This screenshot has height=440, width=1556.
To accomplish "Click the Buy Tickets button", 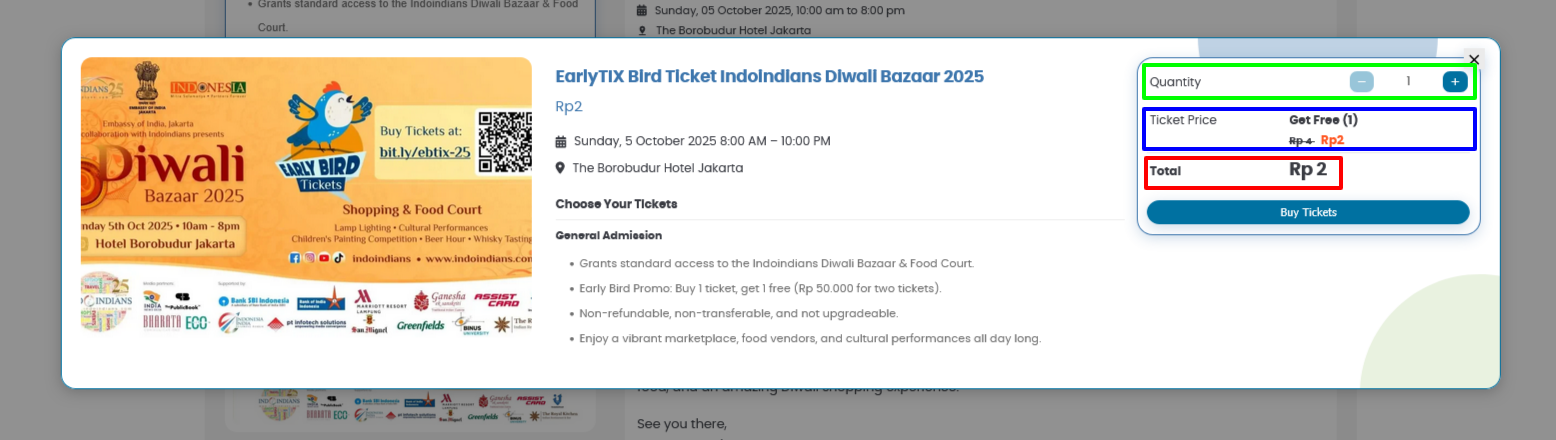I will (1308, 212).
